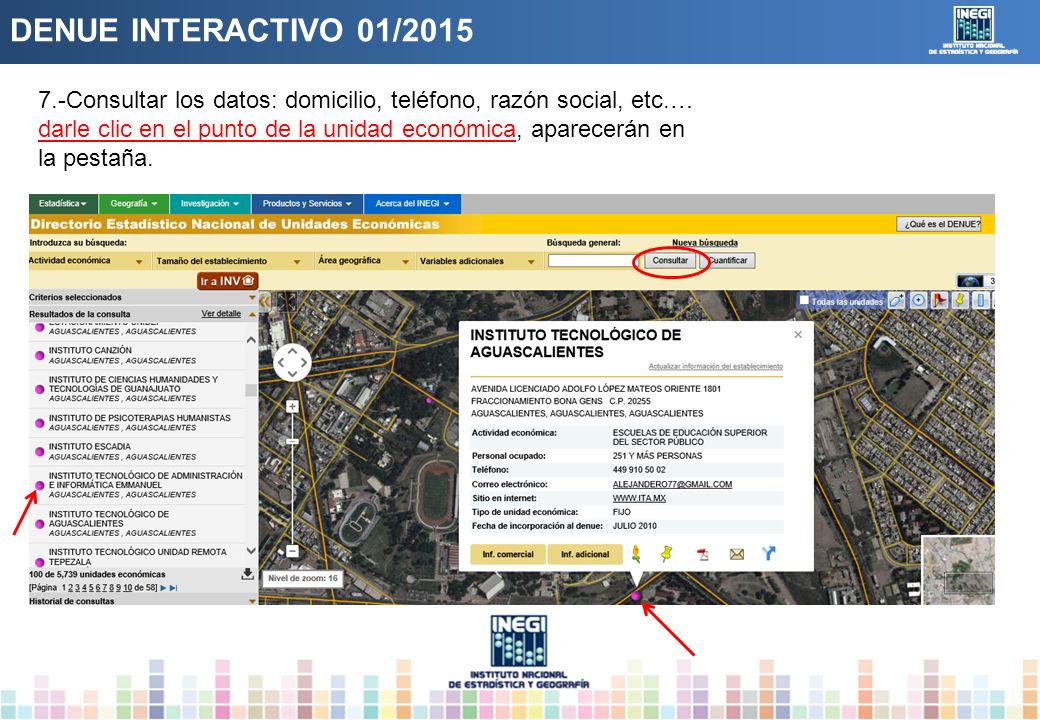Click the globe view icon above the map
The width and height of the screenshot is (1040, 720).
coord(970,281)
